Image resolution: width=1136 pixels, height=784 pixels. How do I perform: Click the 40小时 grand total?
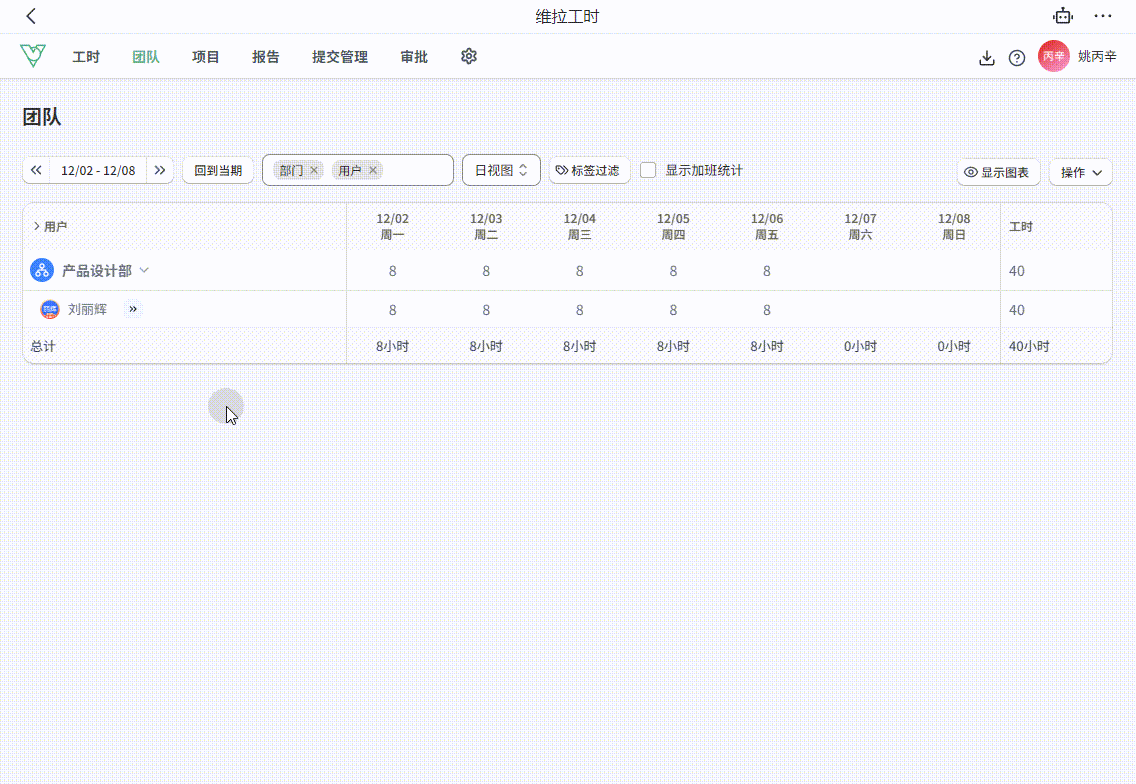[x=1029, y=346]
